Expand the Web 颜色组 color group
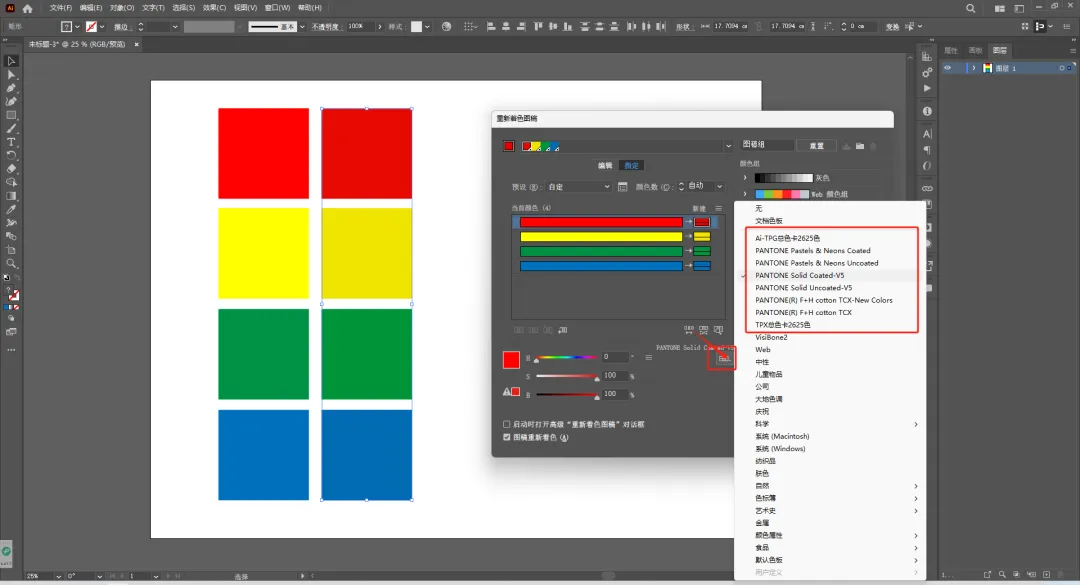The height and width of the screenshot is (585, 1080). 745,194
